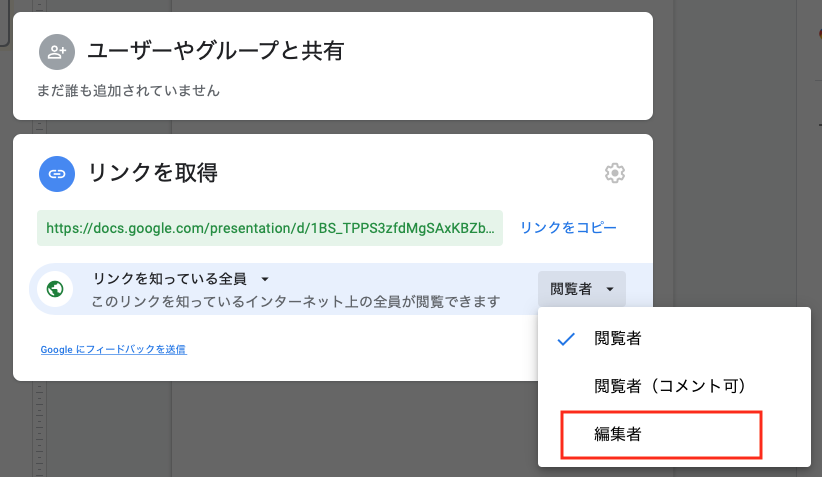Click the add people icon
Image resolution: width=822 pixels, height=477 pixels.
pyautogui.click(x=57, y=52)
